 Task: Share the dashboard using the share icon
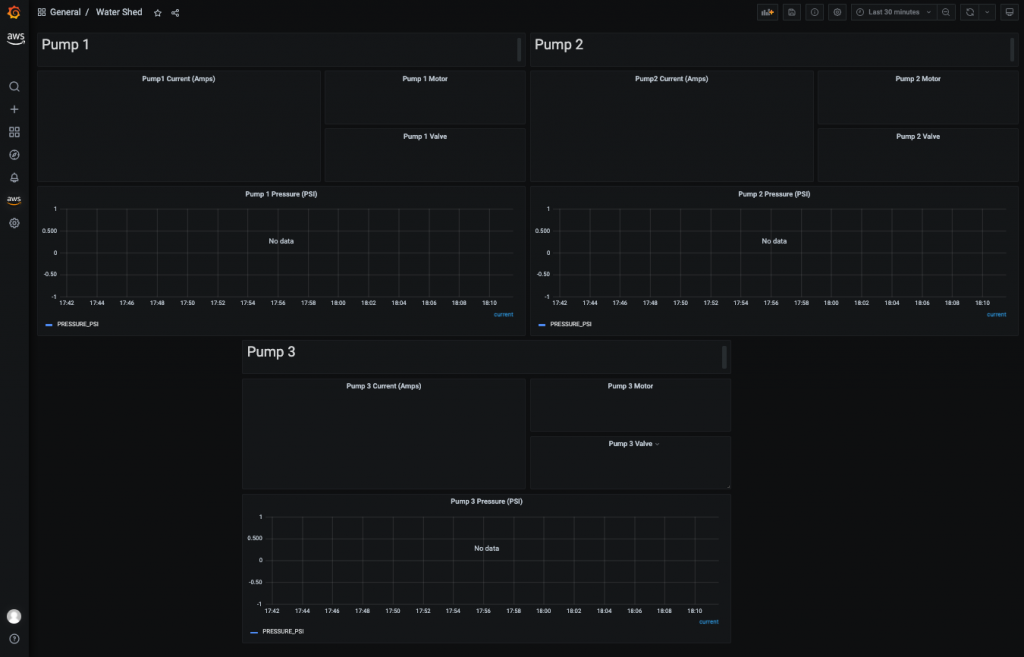(x=174, y=12)
